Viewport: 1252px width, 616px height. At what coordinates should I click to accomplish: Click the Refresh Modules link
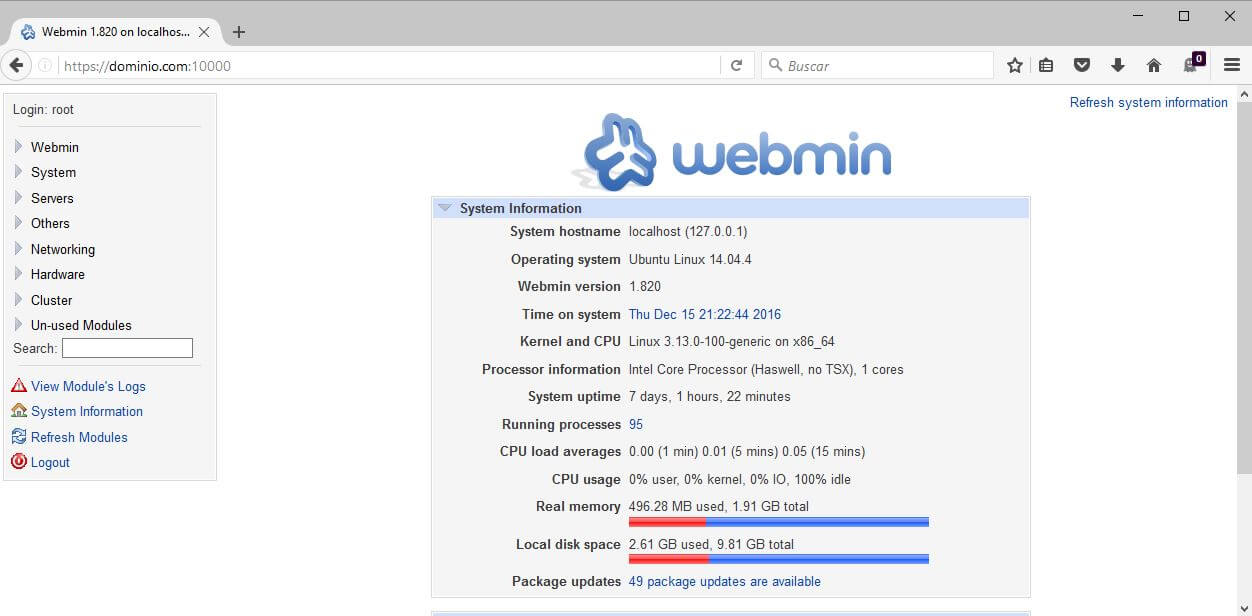coord(79,437)
